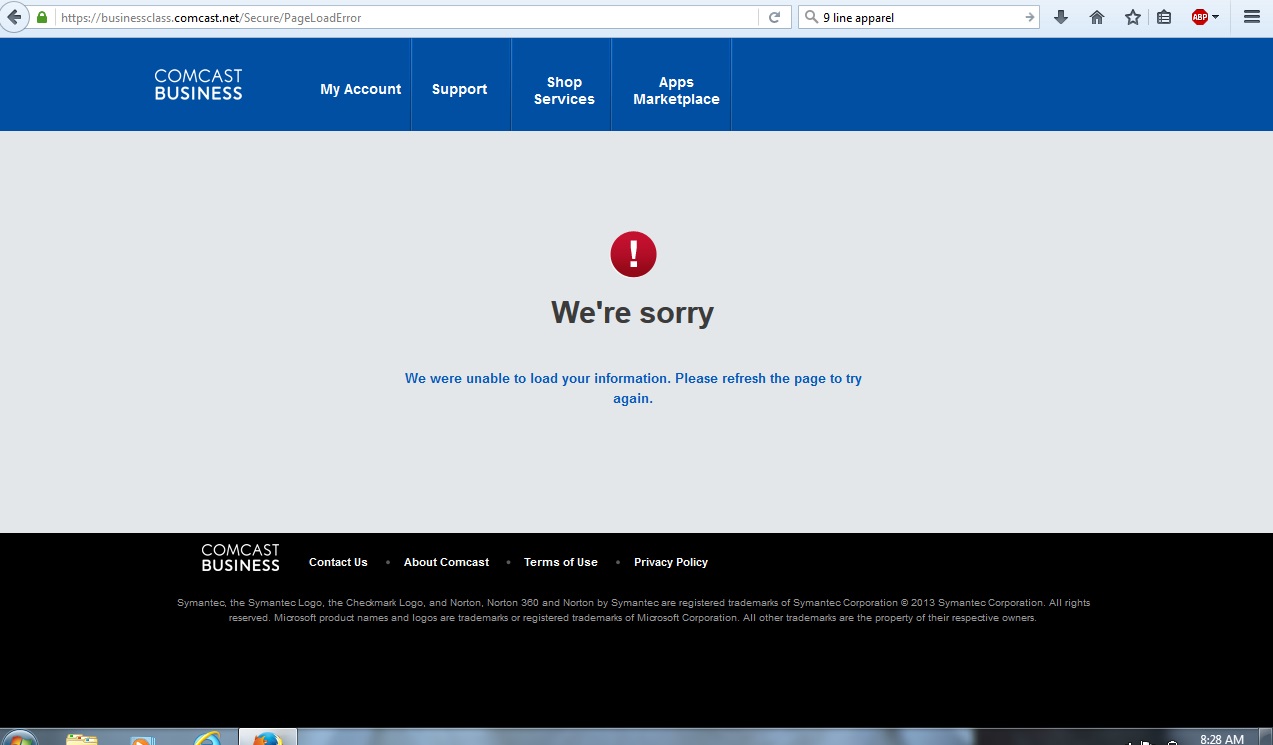Click the Comcast Business header logo

[x=198, y=85]
